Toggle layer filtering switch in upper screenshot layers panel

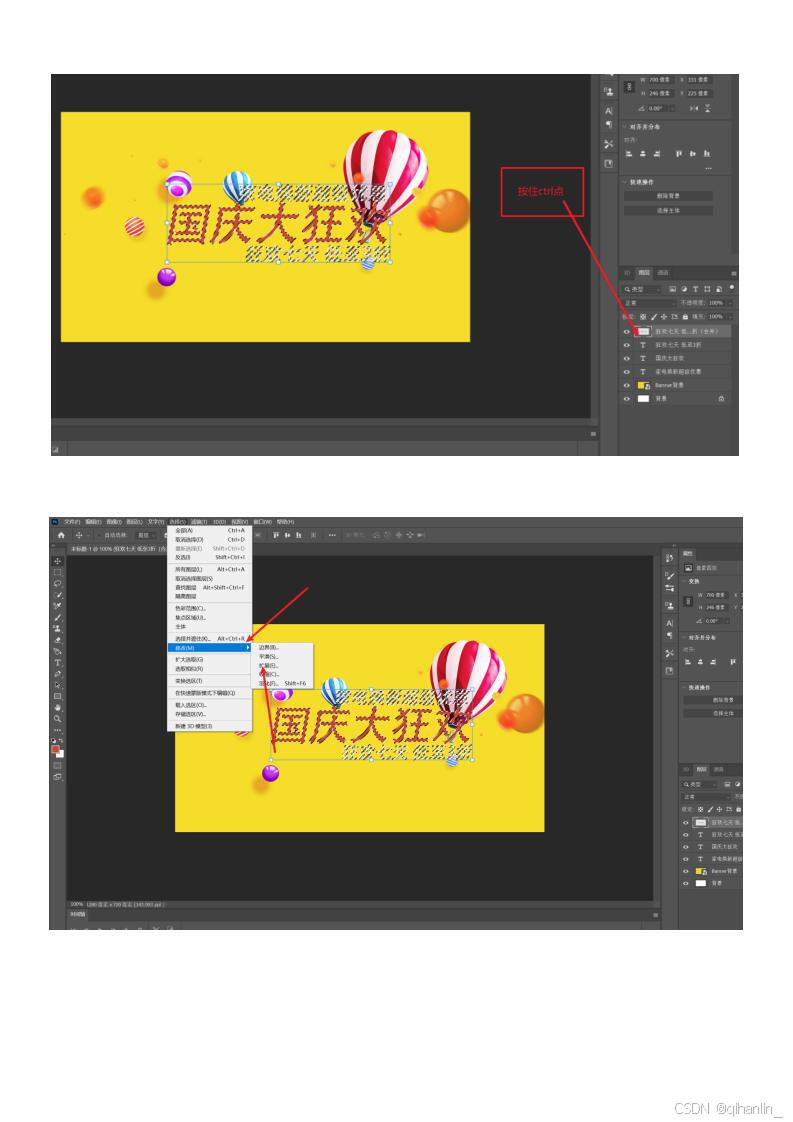731,287
